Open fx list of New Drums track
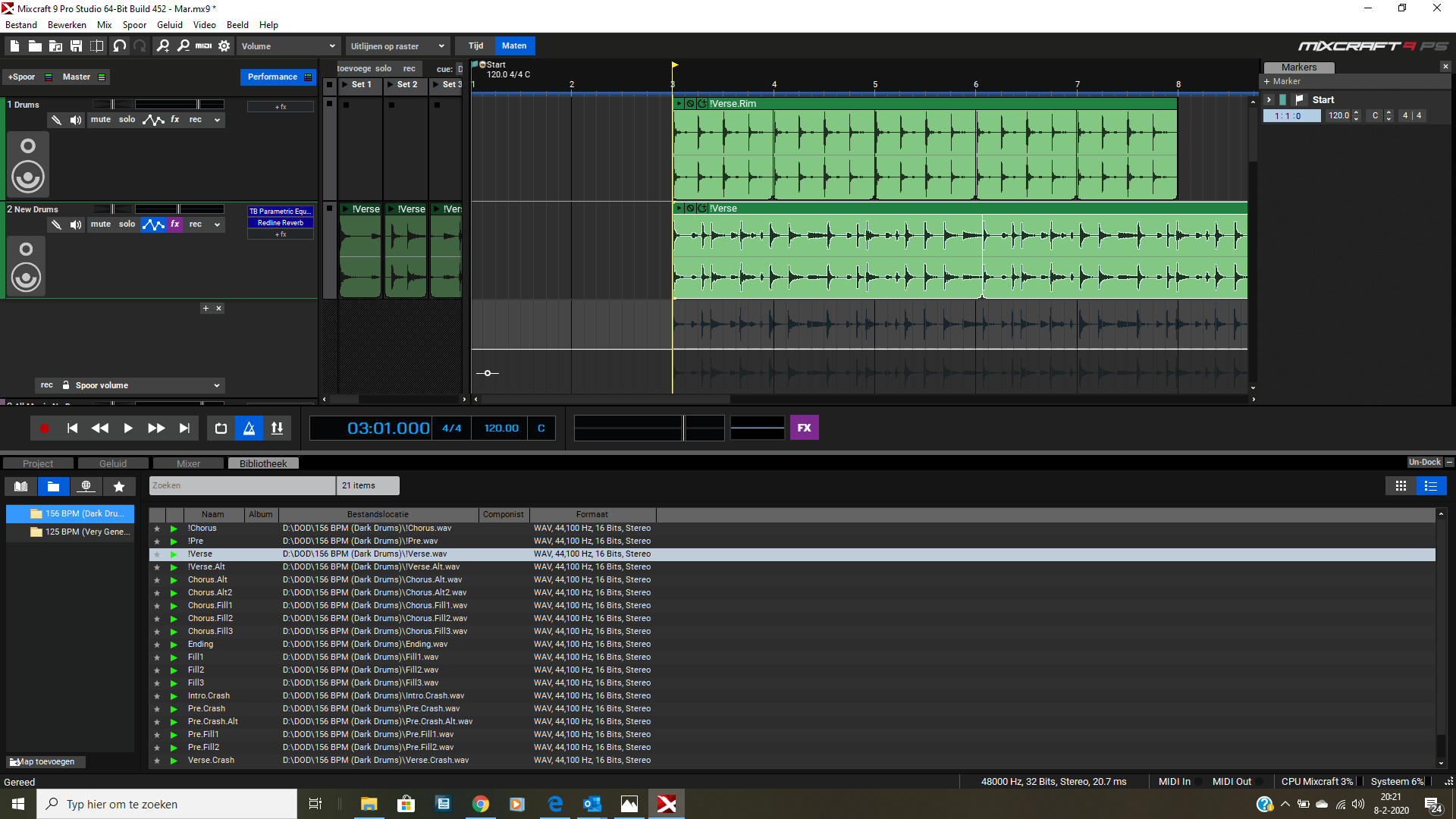This screenshot has height=819, width=1456. point(175,224)
